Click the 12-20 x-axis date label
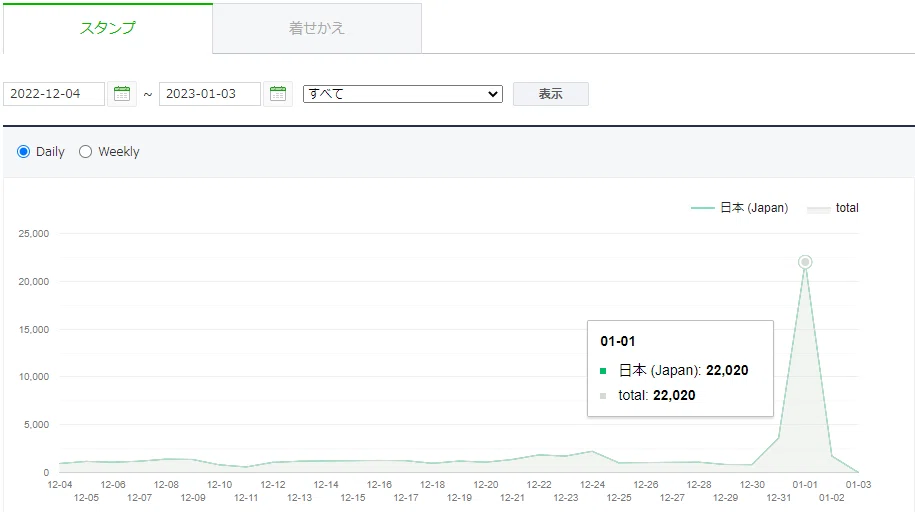Screen dimensions: 915x512 click(x=486, y=485)
